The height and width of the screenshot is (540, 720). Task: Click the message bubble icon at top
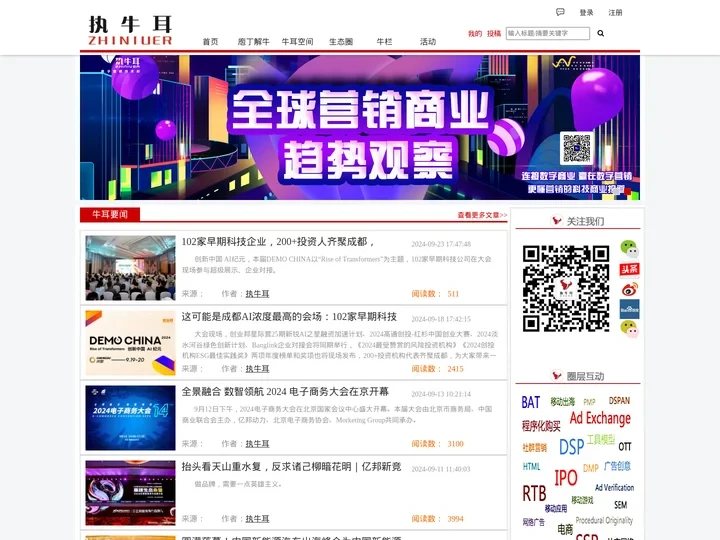[x=560, y=12]
